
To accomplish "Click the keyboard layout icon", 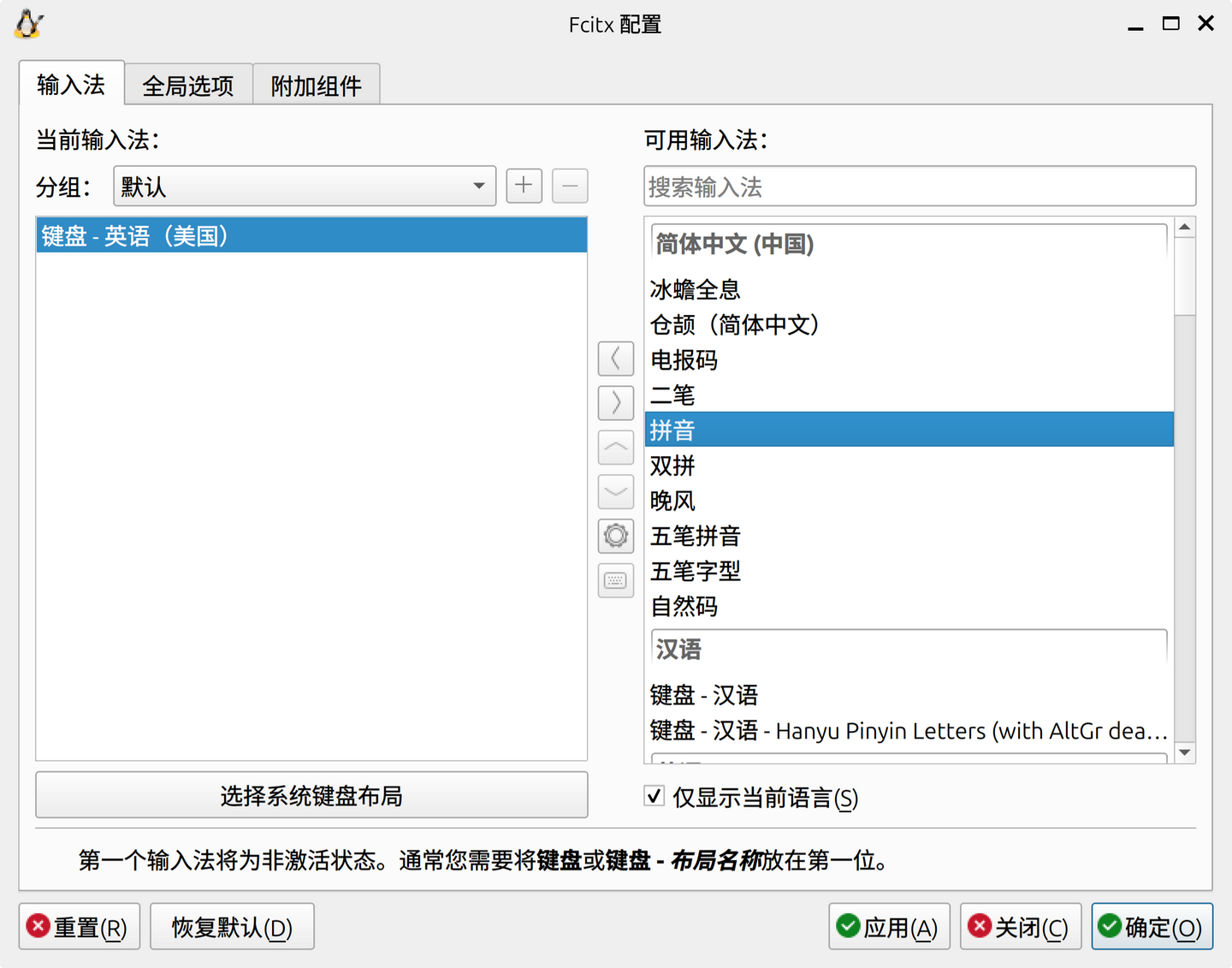I will [615, 581].
